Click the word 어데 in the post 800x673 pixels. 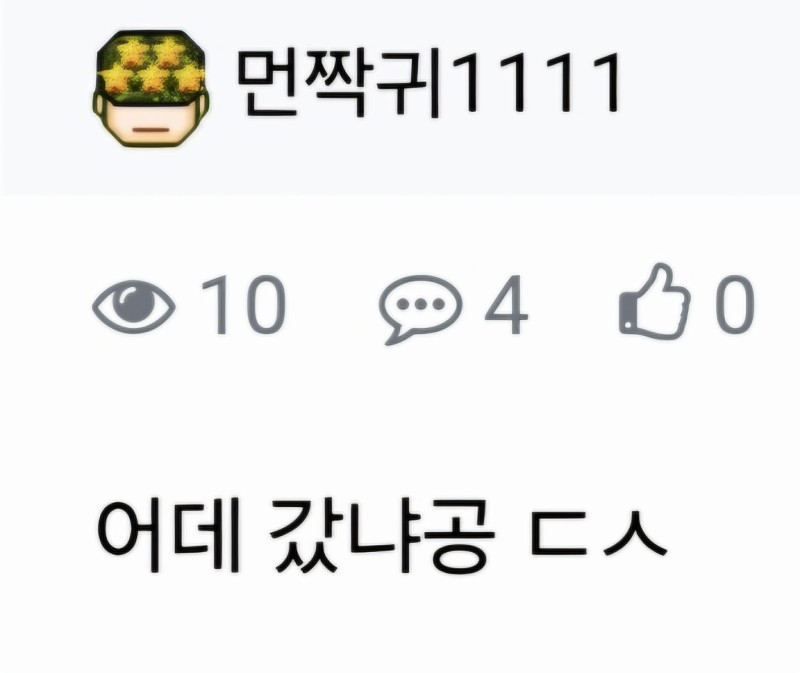pyautogui.click(x=169, y=537)
